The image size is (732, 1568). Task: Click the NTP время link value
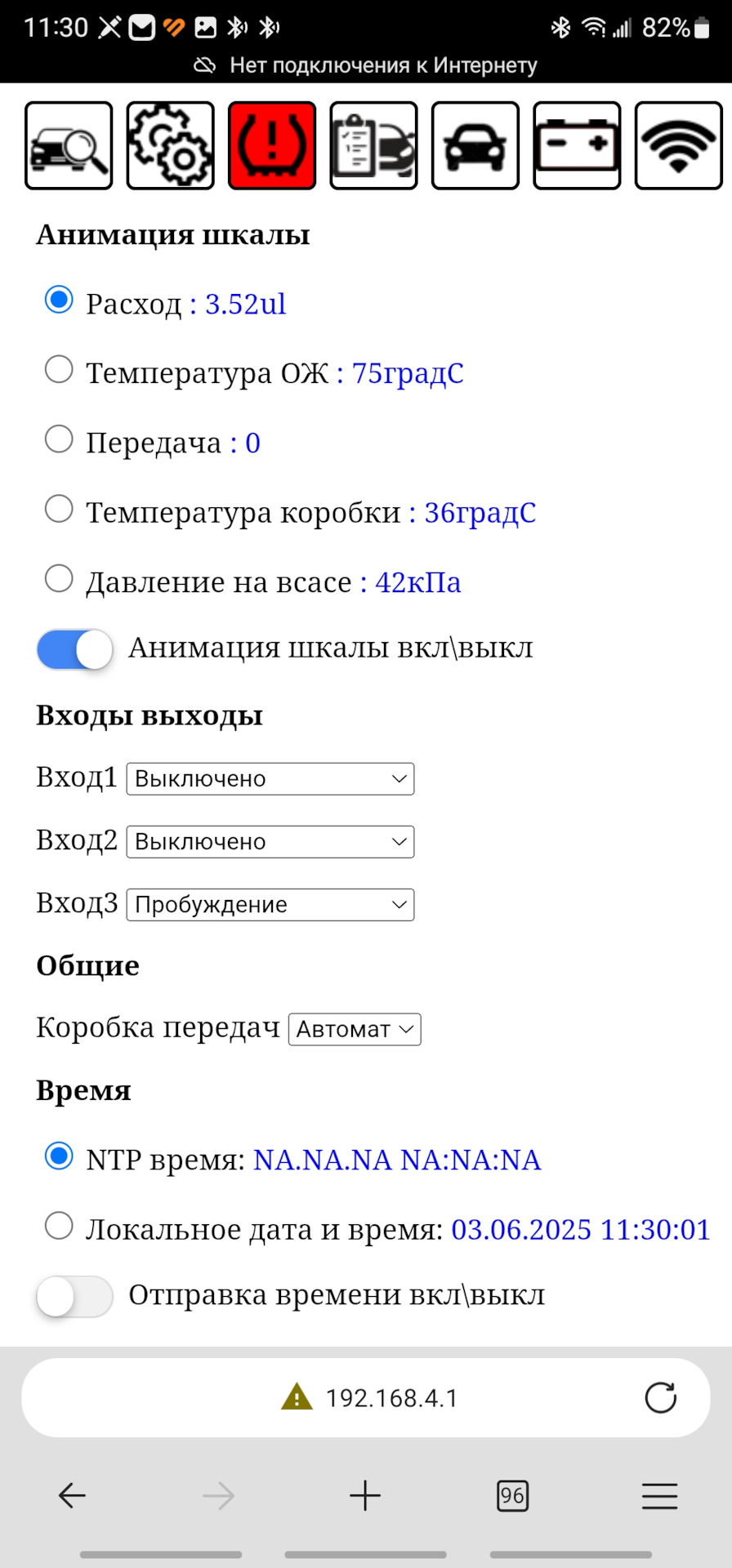point(398,1159)
